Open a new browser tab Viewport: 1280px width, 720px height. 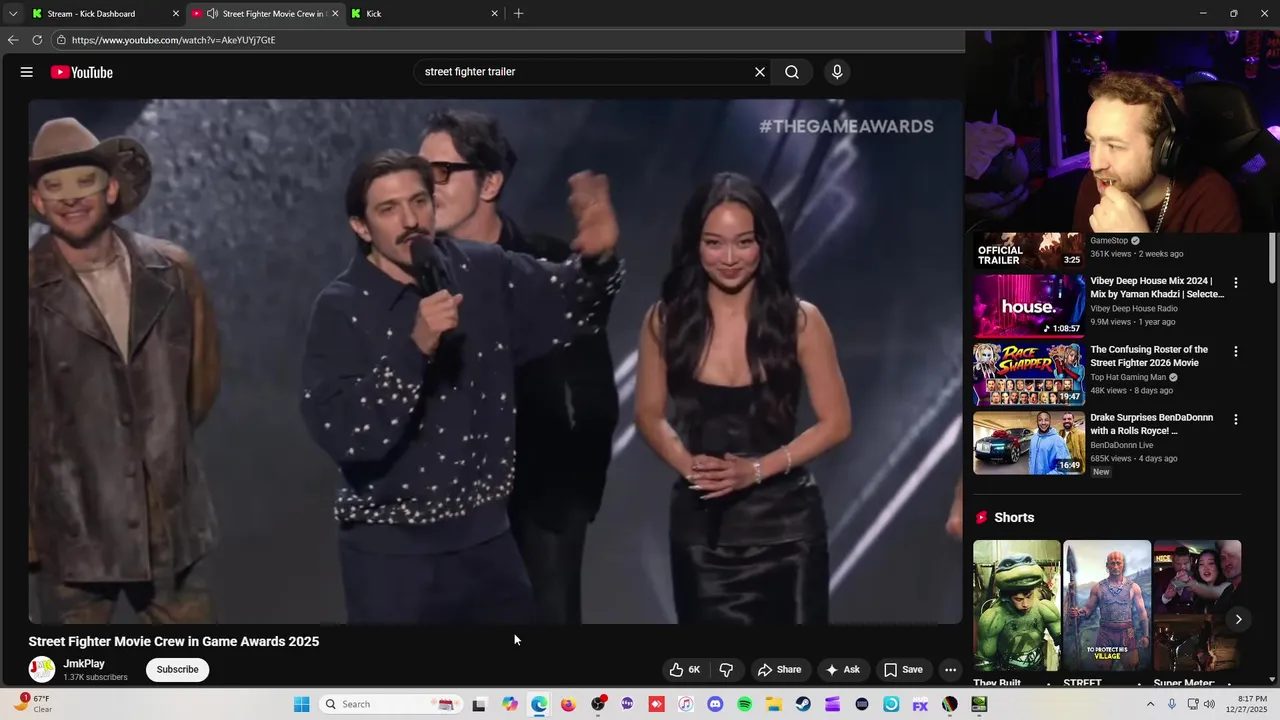point(518,14)
